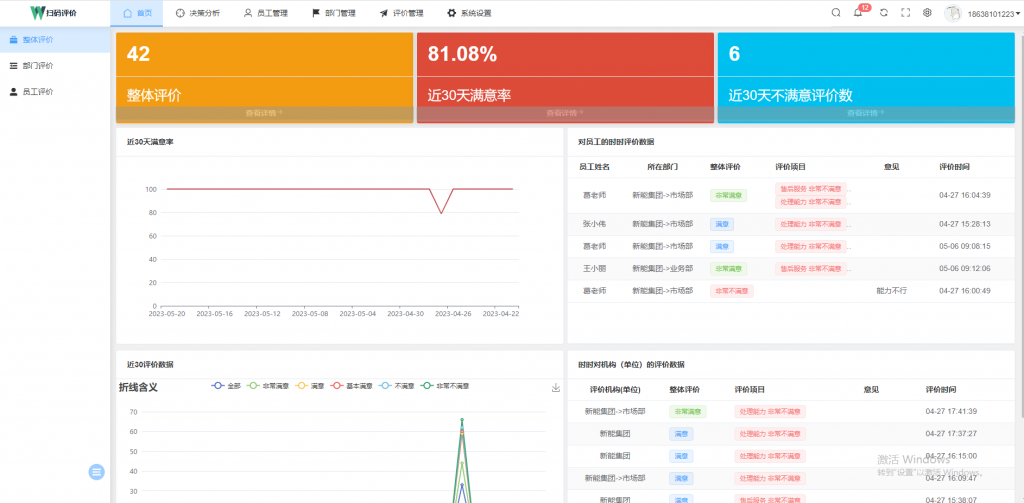
Task: Click the round floating menu button
Action: click(x=97, y=472)
